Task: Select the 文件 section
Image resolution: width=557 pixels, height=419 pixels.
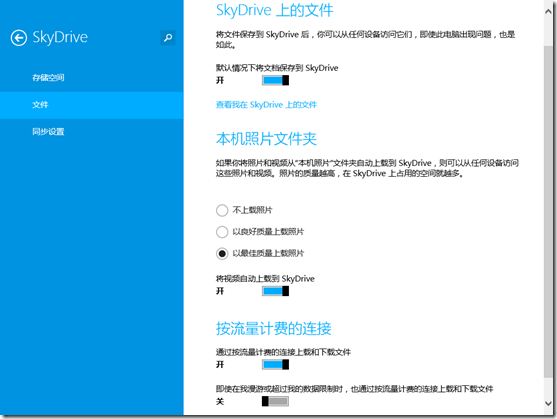Action: click(92, 105)
